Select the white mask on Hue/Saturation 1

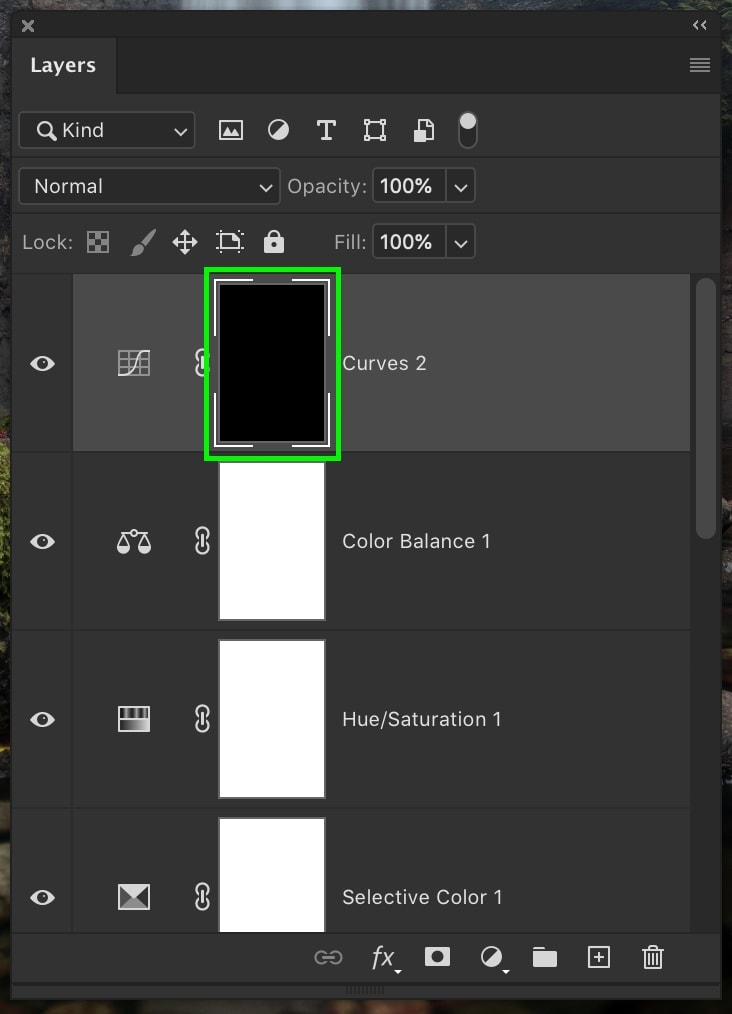pyautogui.click(x=272, y=719)
